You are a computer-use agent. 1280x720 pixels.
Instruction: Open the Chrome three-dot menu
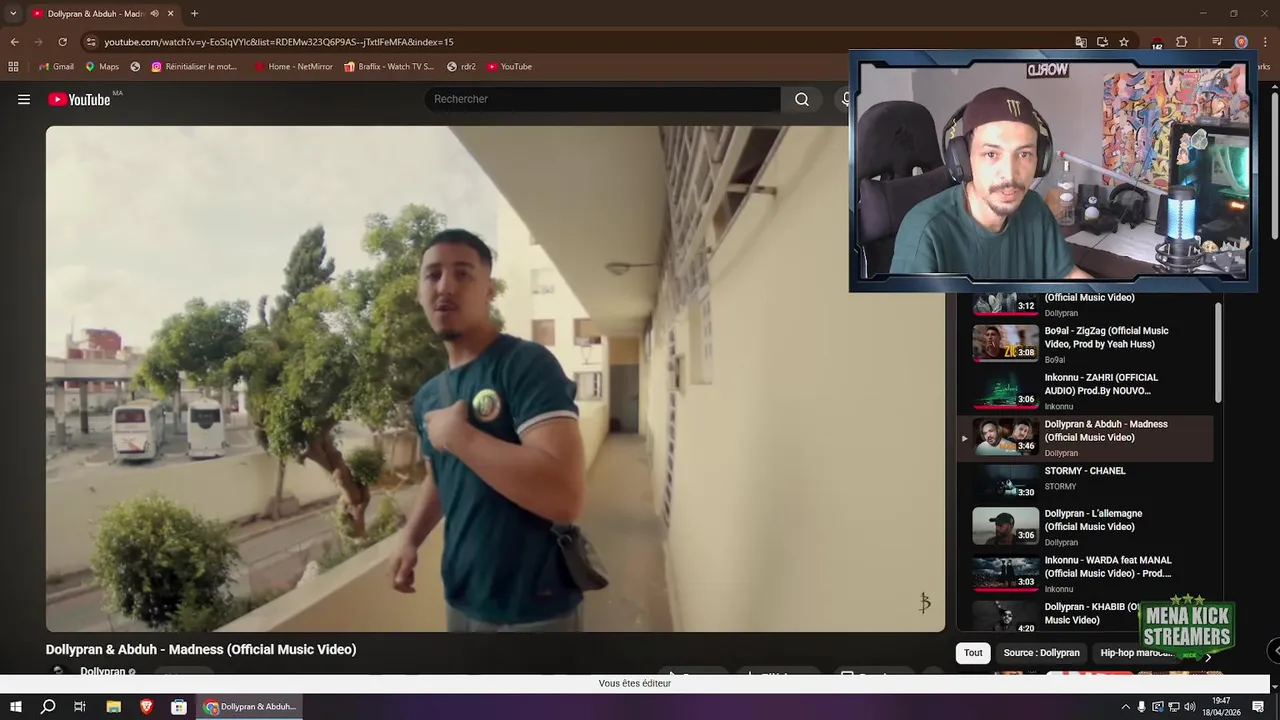point(1265,42)
